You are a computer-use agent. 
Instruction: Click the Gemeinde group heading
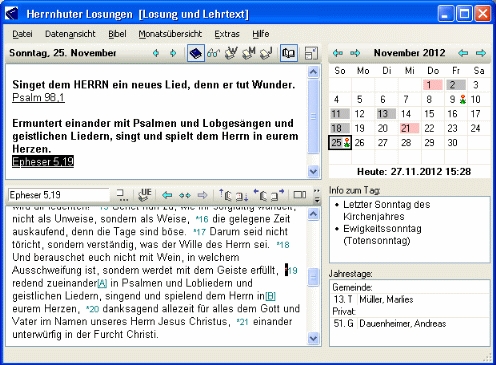point(352,287)
